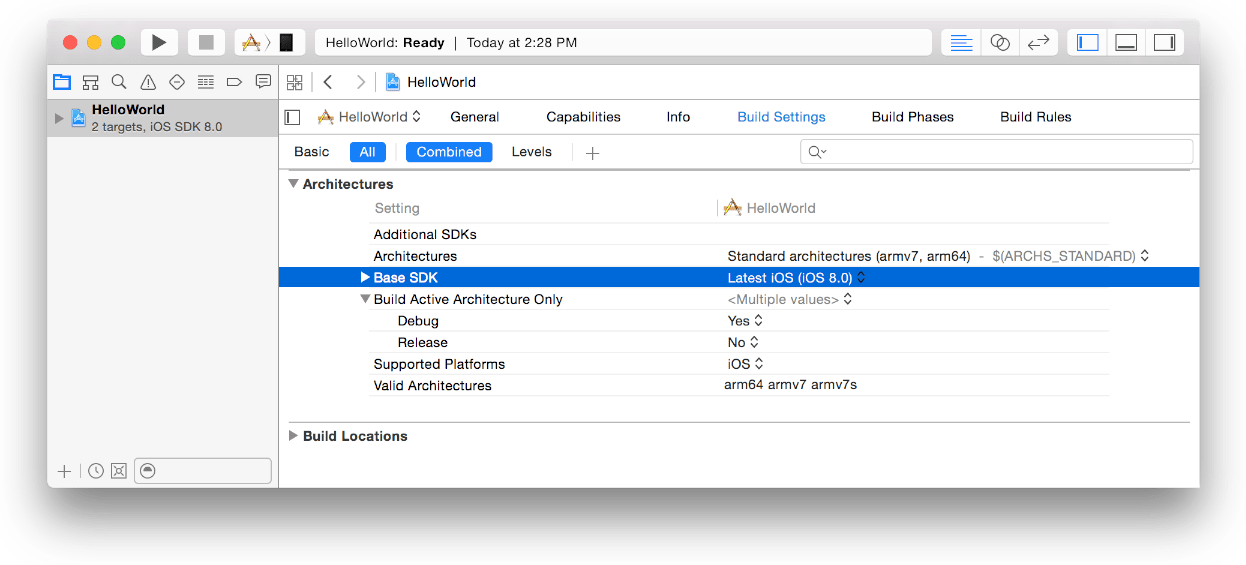Run the project with the Play button
This screenshot has height=565, width=1246.
159,42
